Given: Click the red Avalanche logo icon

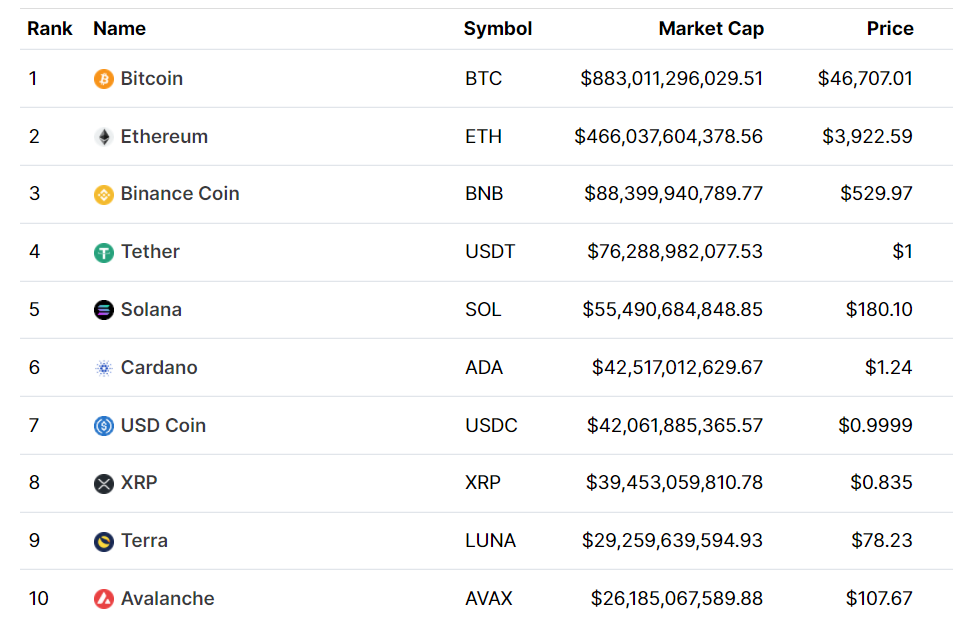Looking at the screenshot, I should (103, 599).
